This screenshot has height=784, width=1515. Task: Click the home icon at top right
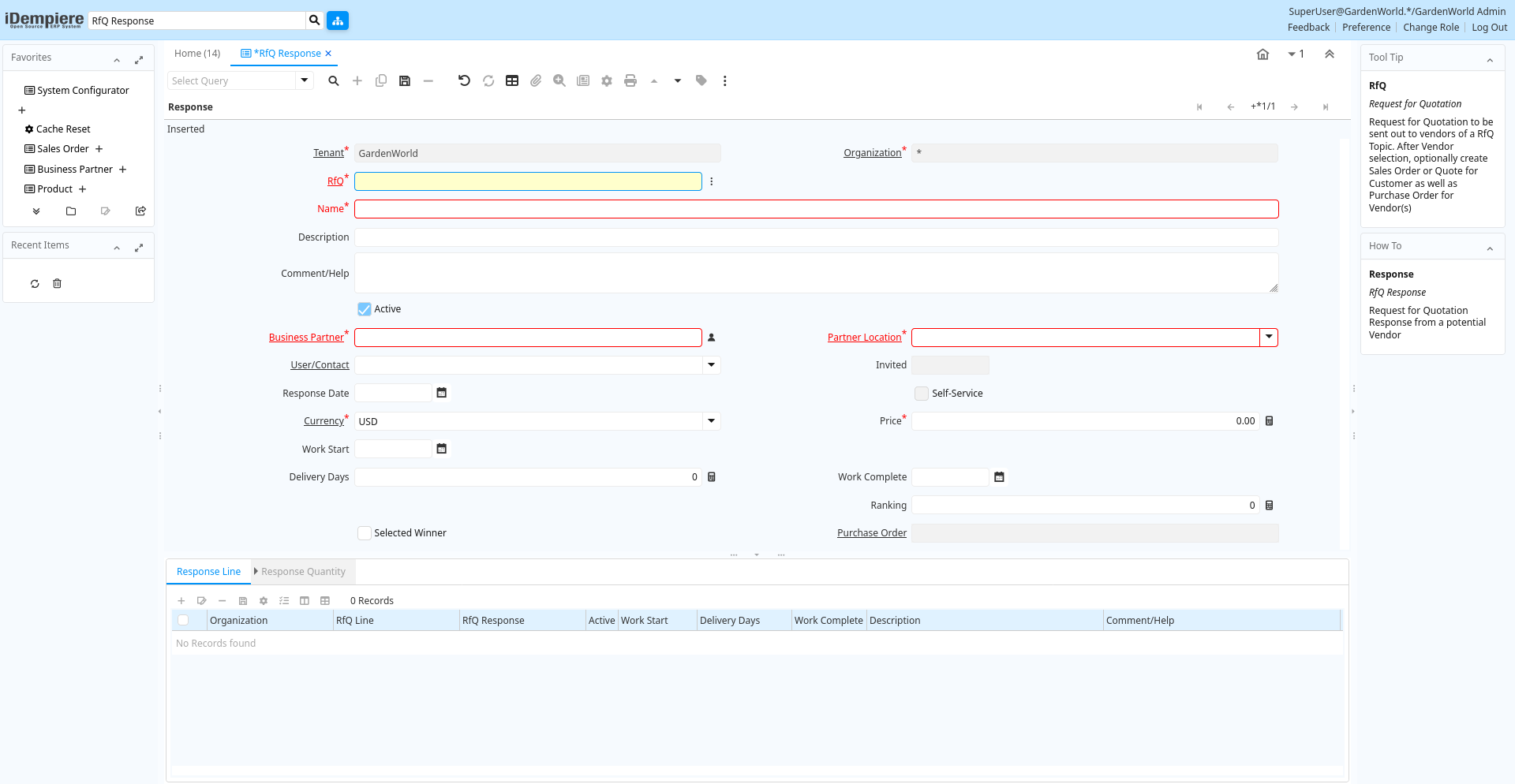click(1262, 54)
